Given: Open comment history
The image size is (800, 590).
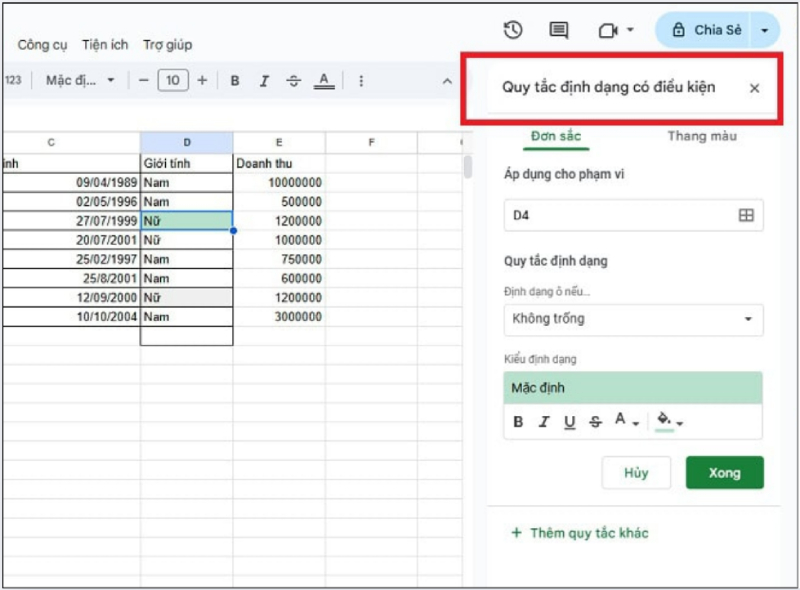Looking at the screenshot, I should tap(557, 30).
